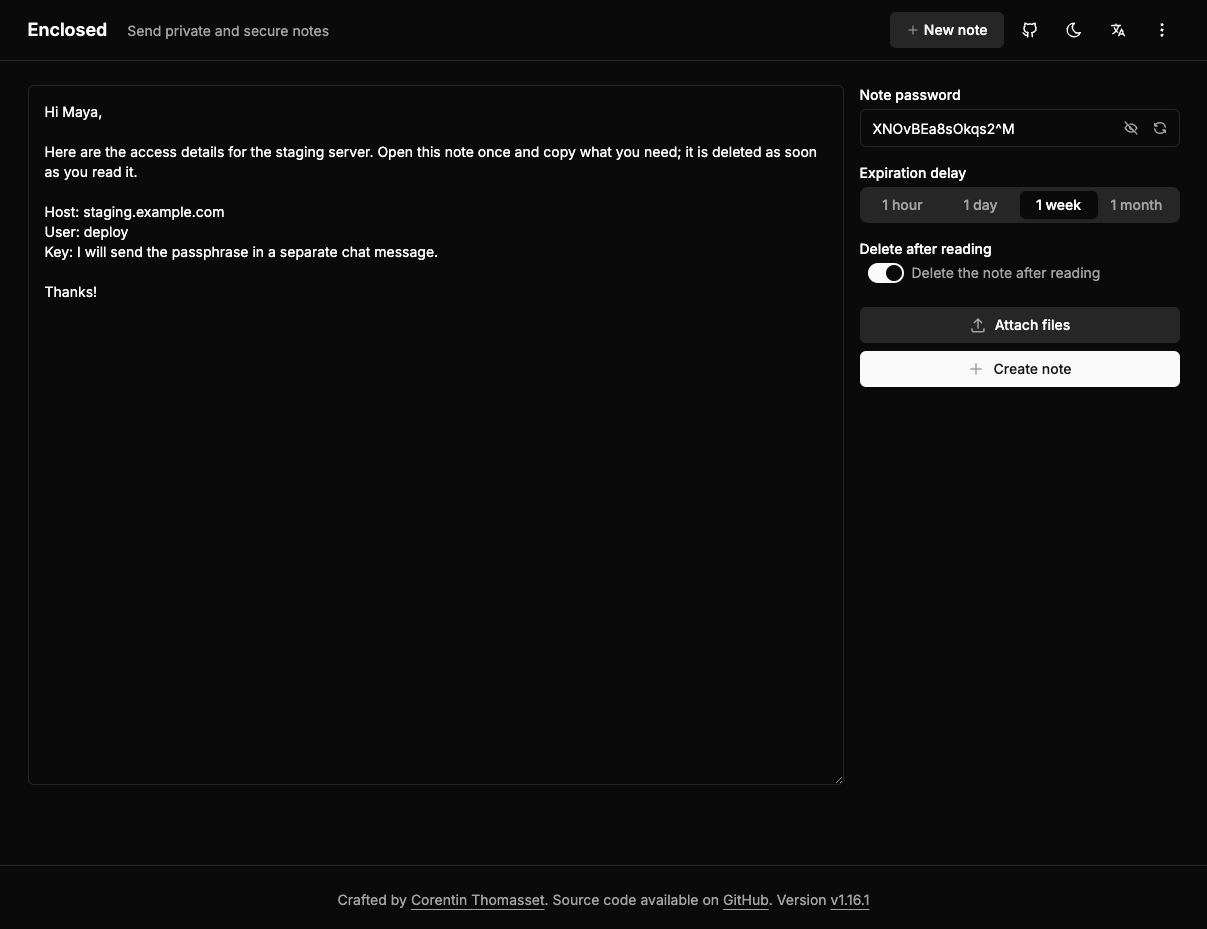Open the GitHub repository icon in header
The image size is (1207, 929).
[x=1030, y=30]
